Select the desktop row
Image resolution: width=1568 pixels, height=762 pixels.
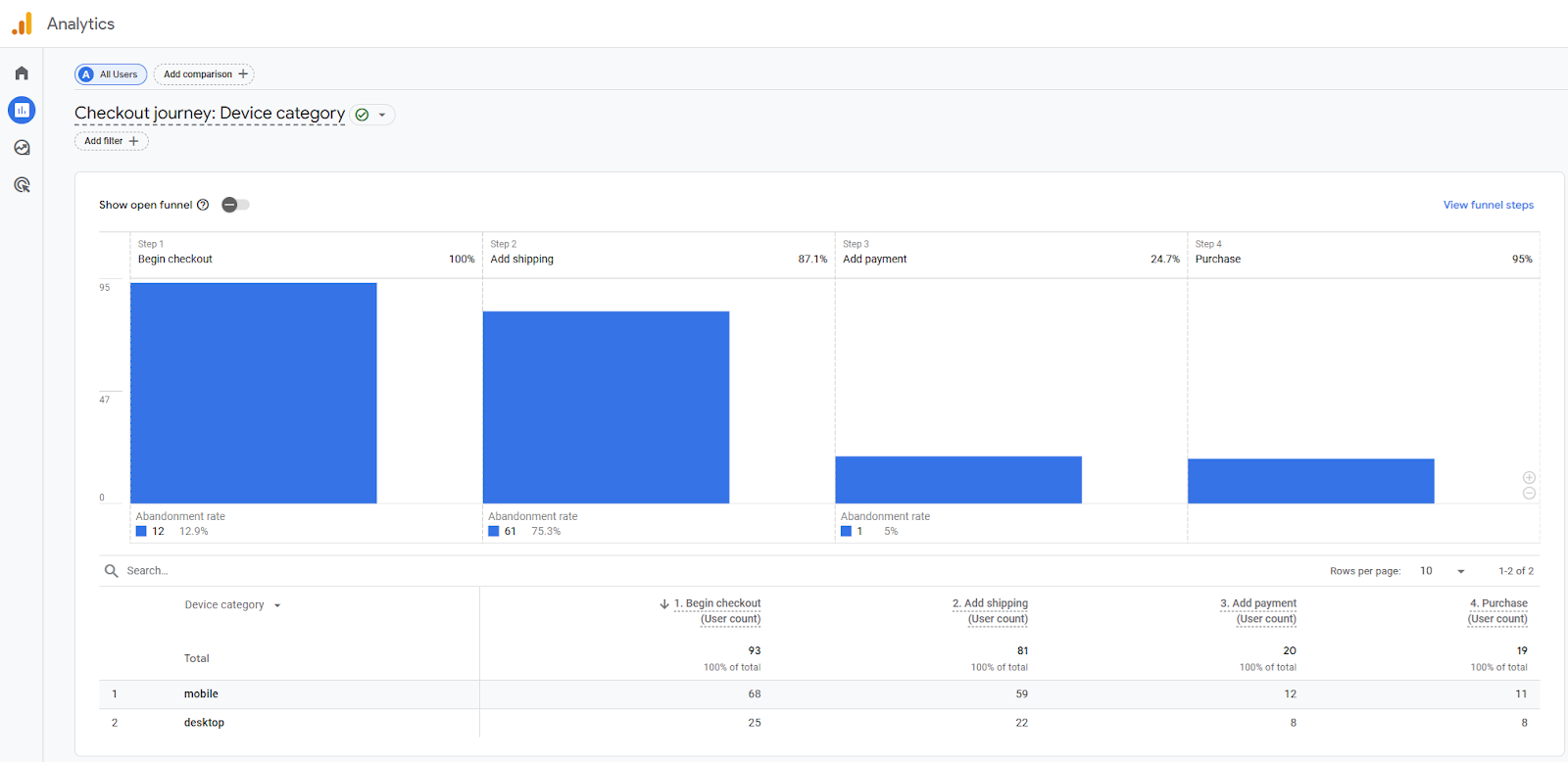pyautogui.click(x=818, y=723)
